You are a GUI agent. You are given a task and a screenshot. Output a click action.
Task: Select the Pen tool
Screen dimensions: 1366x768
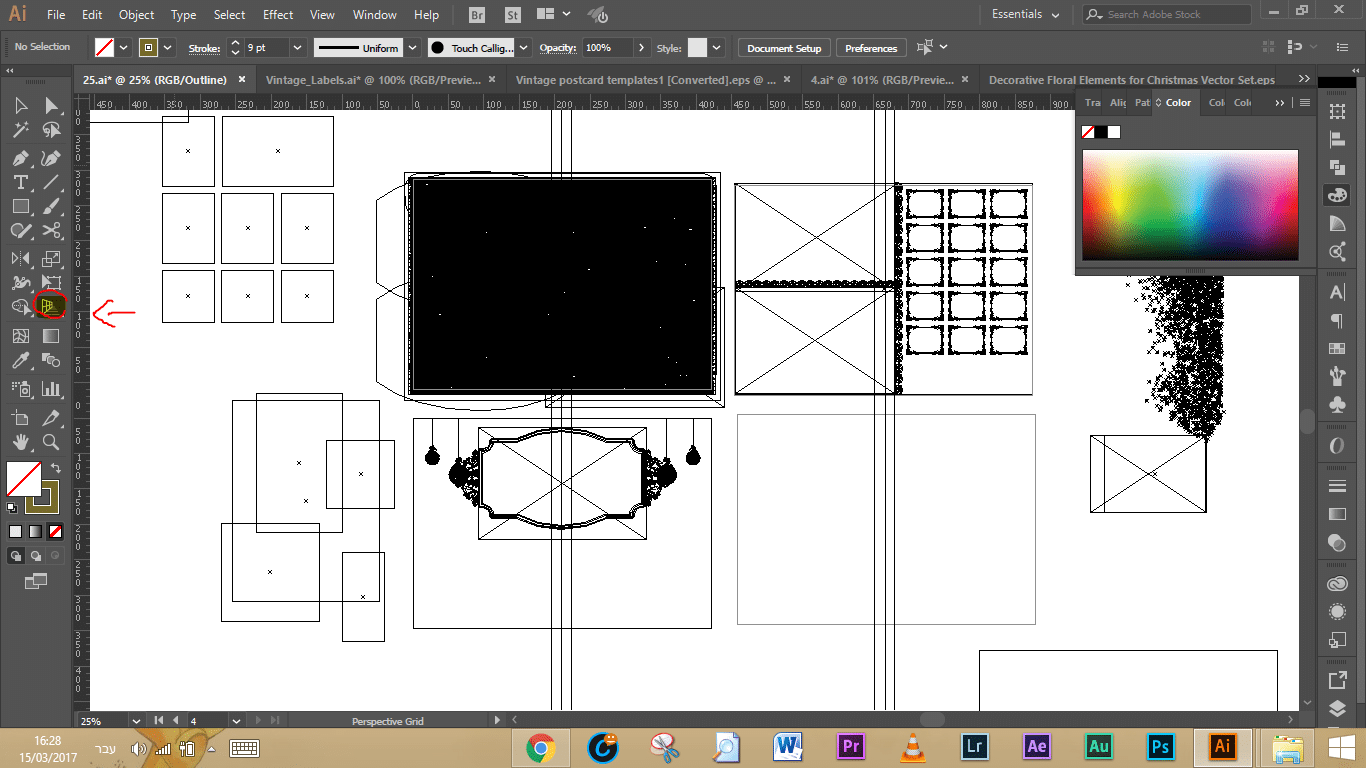[20, 157]
